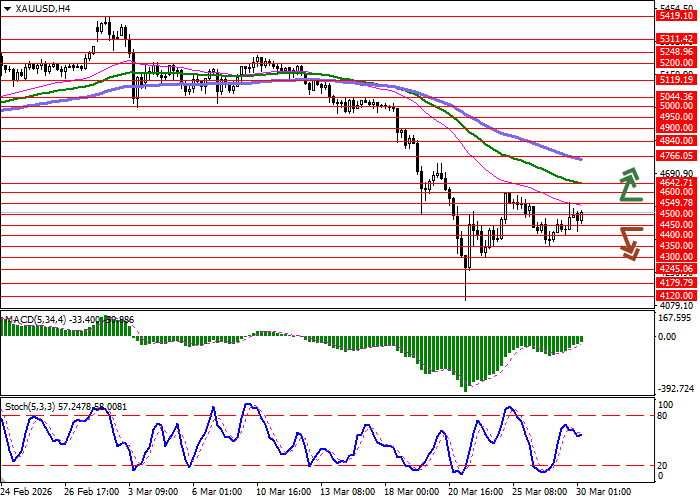
Task: Select the 5000.00 price level label
Action: 676,106
